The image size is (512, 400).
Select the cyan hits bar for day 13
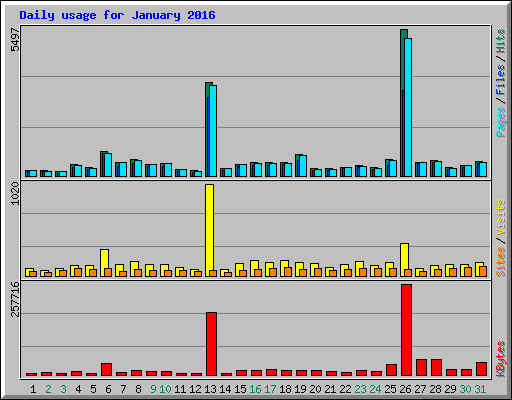(213, 131)
